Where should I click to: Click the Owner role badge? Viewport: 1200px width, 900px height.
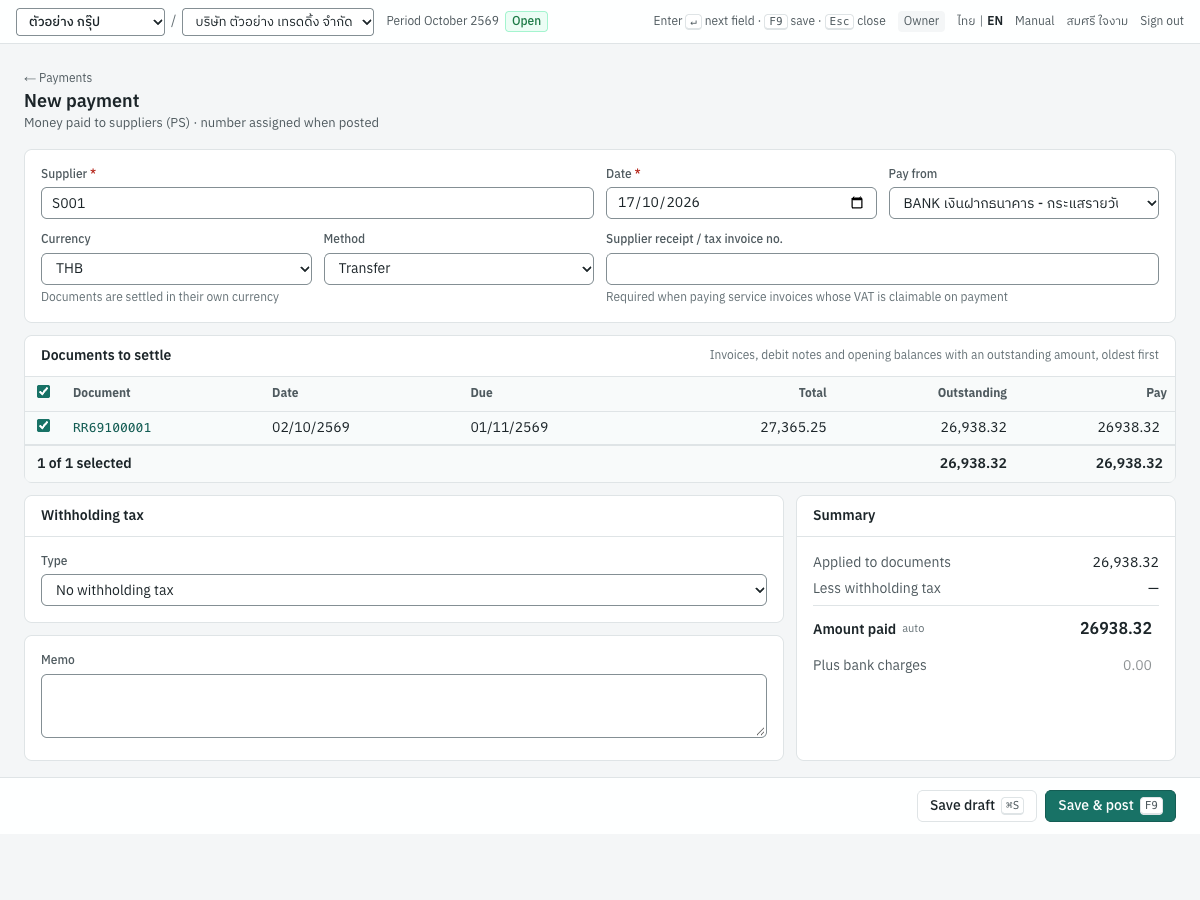(x=921, y=21)
